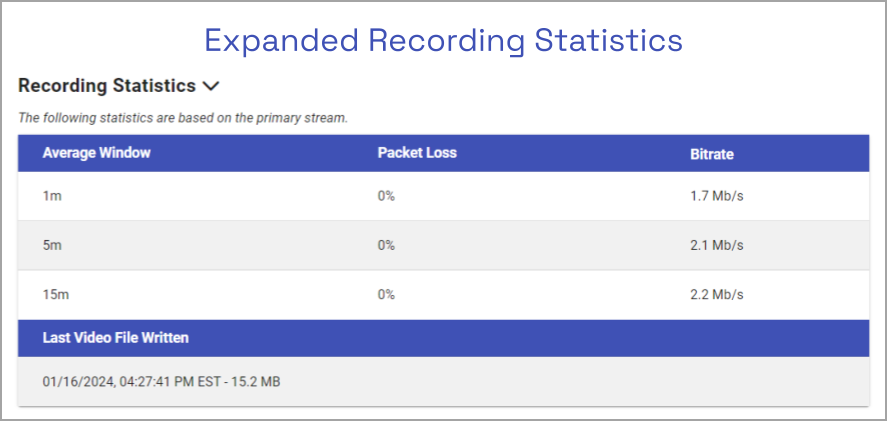The height and width of the screenshot is (421, 887).
Task: Click the Recording Statistics section title
Action: [x=107, y=86]
